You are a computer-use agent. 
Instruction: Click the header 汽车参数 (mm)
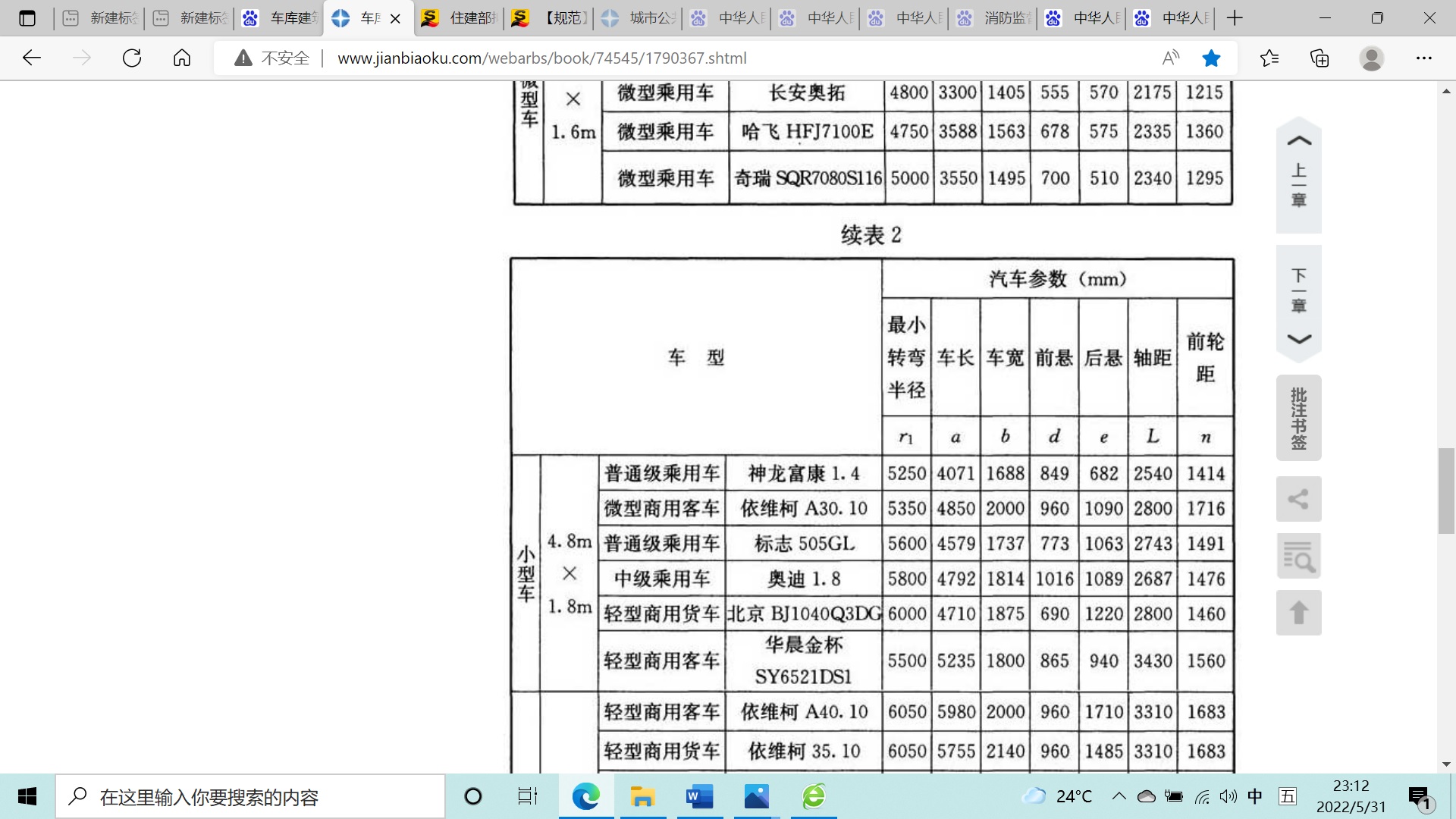pos(1058,279)
